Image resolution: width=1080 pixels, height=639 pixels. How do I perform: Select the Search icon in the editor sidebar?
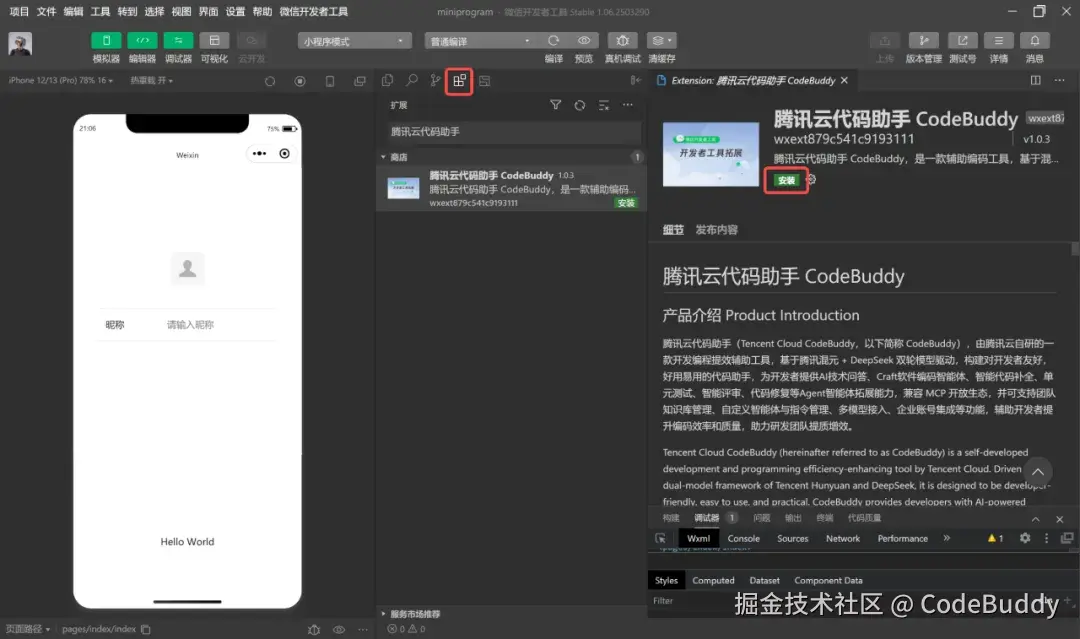(x=411, y=82)
